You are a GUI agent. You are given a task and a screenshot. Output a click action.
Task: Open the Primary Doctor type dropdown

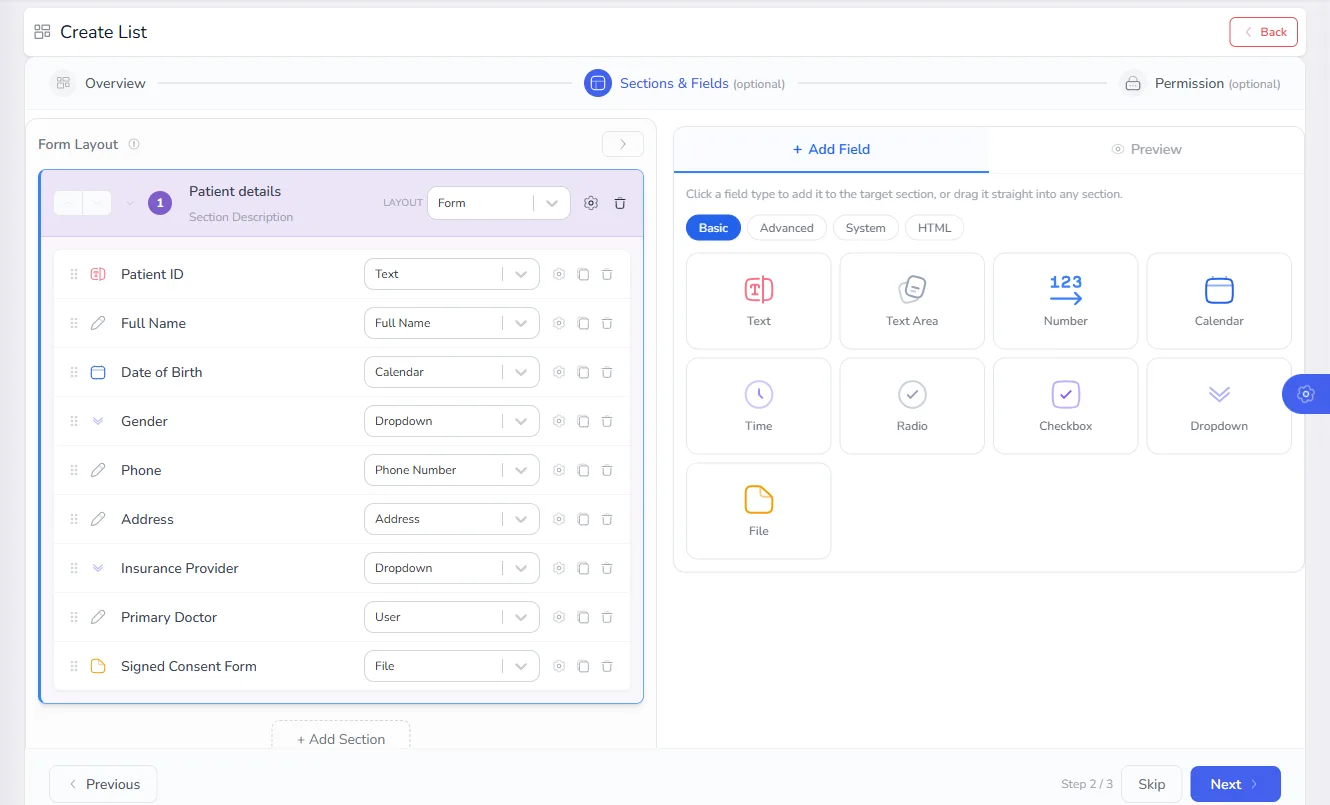pyautogui.click(x=452, y=617)
